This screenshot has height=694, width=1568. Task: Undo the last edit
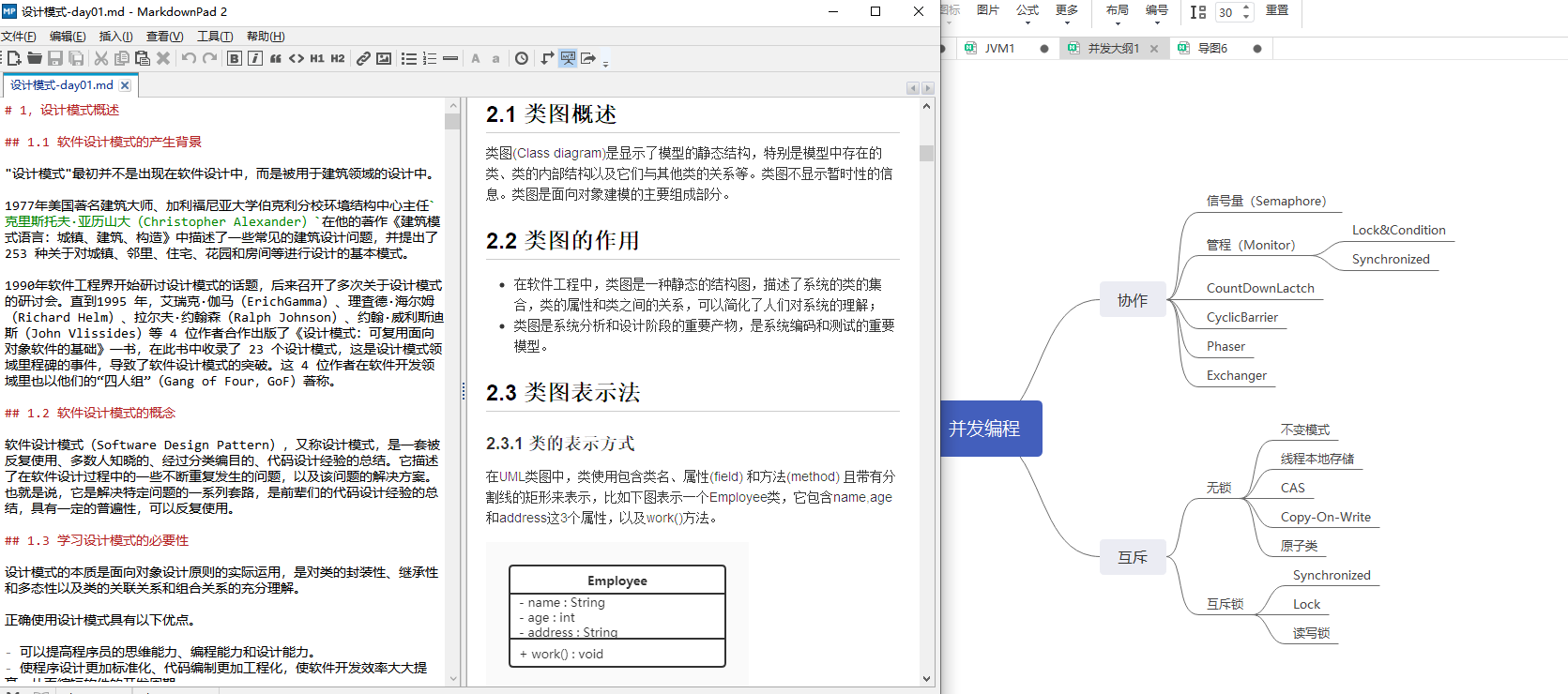click(x=189, y=58)
